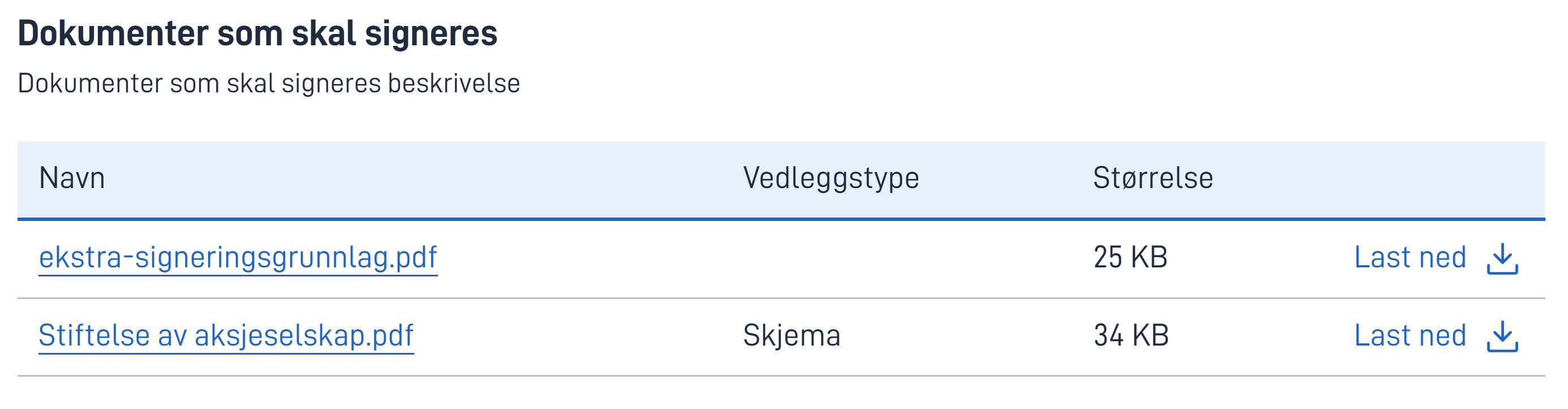The height and width of the screenshot is (409, 1568).
Task: Open the Stiftelse av aksjeselskap.pdf link
Action: coord(226,336)
